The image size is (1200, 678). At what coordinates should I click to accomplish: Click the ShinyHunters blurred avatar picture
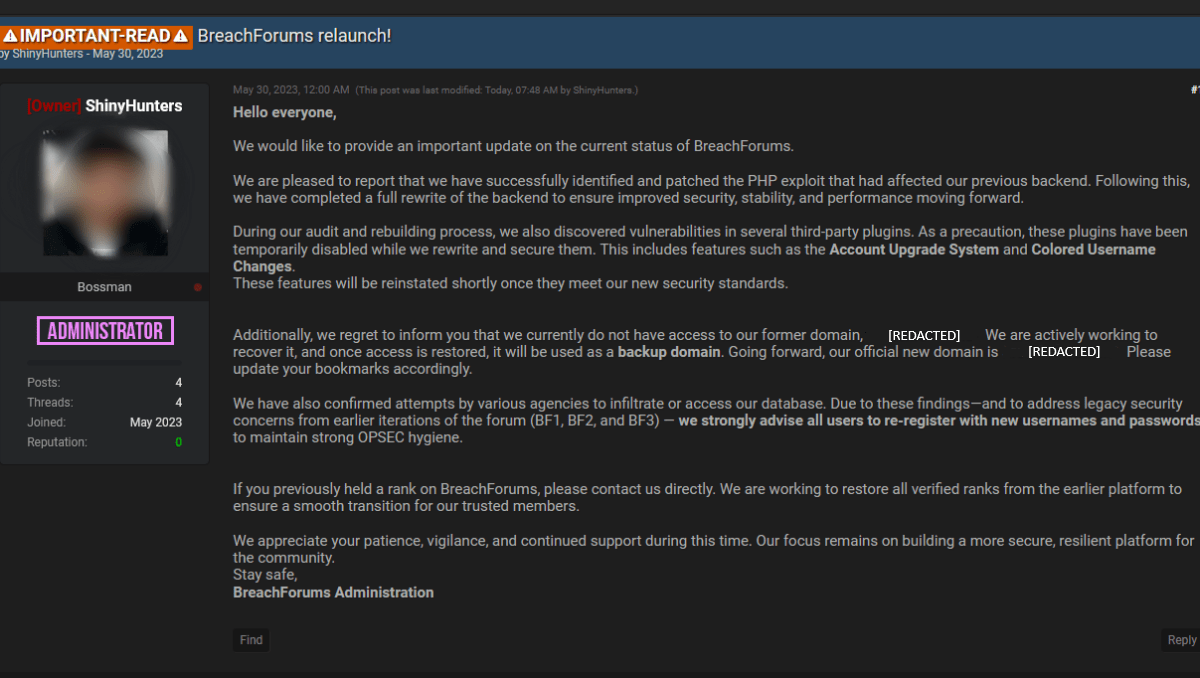[x=104, y=192]
